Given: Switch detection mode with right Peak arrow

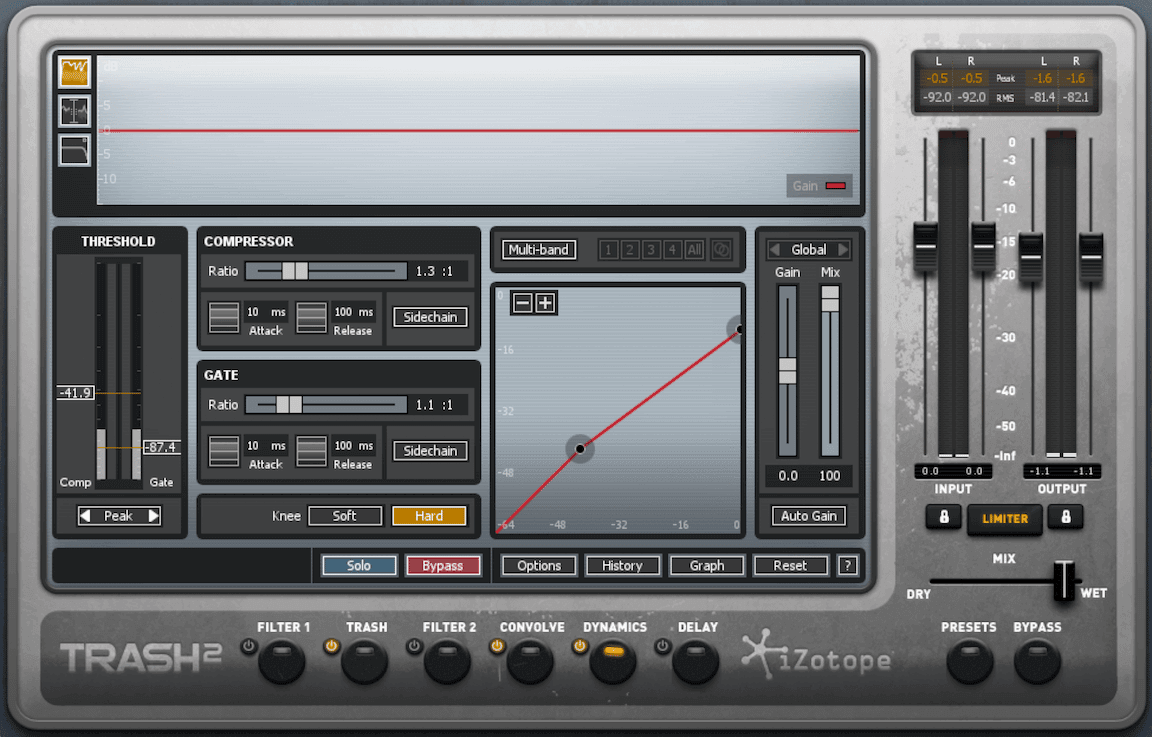Looking at the screenshot, I should pyautogui.click(x=154, y=516).
